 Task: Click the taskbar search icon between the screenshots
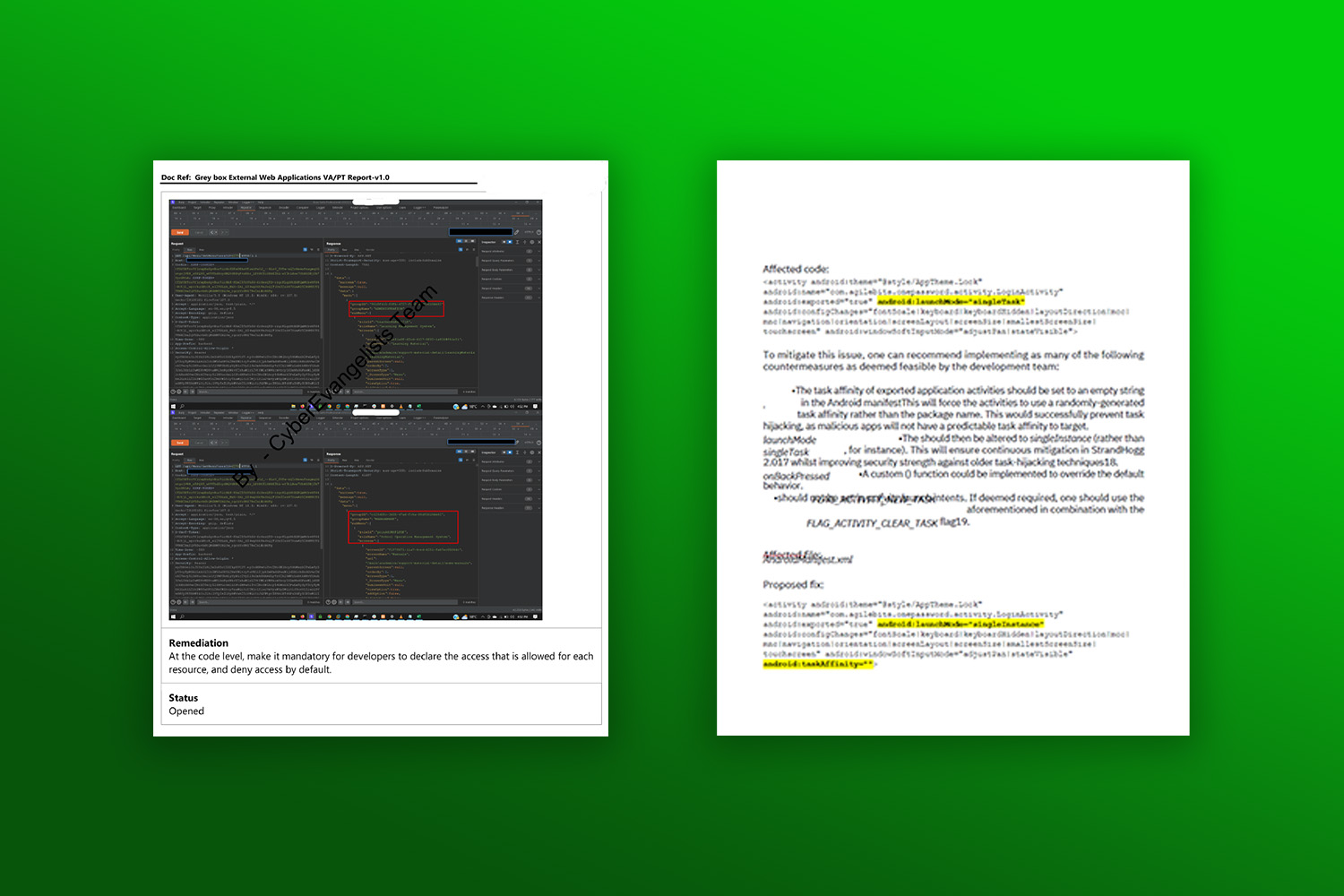point(182,406)
